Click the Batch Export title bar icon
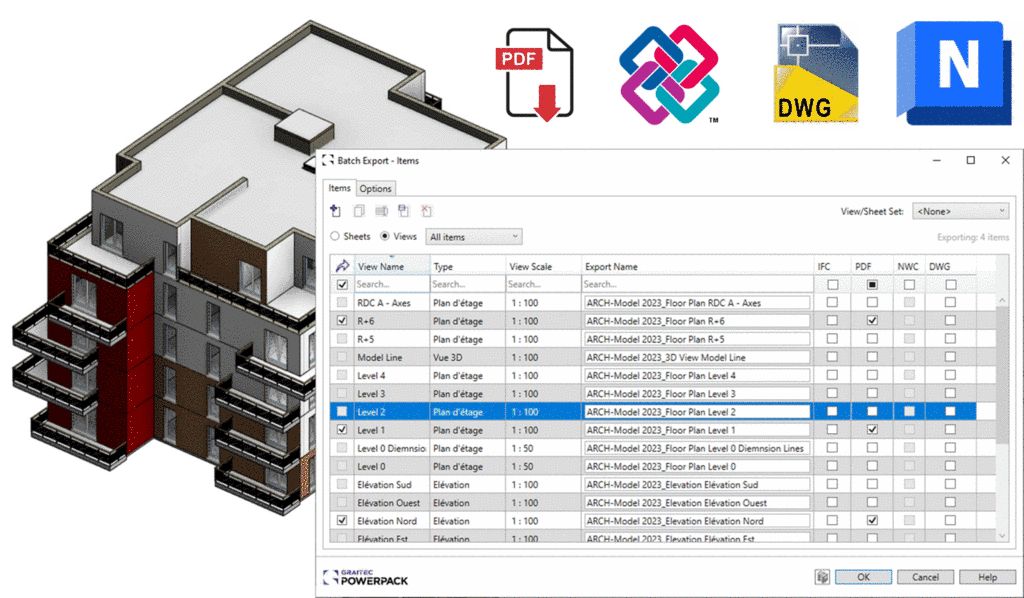Image resolution: width=1024 pixels, height=598 pixels. coord(328,160)
